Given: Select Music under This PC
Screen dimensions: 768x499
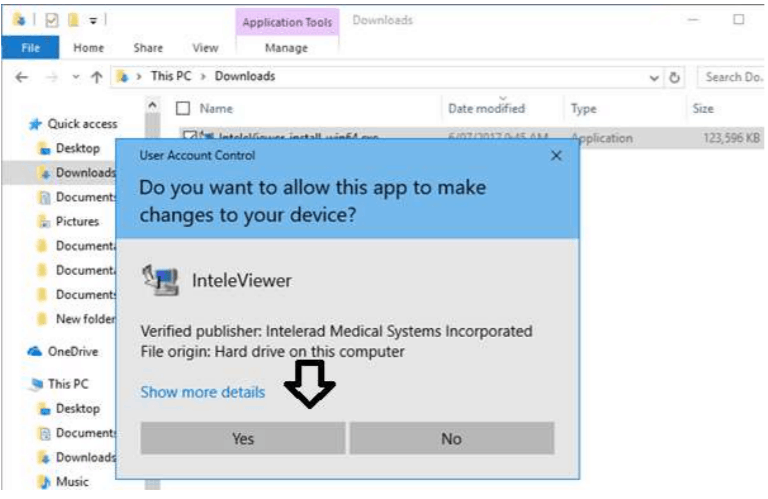Looking at the screenshot, I should point(72,481).
